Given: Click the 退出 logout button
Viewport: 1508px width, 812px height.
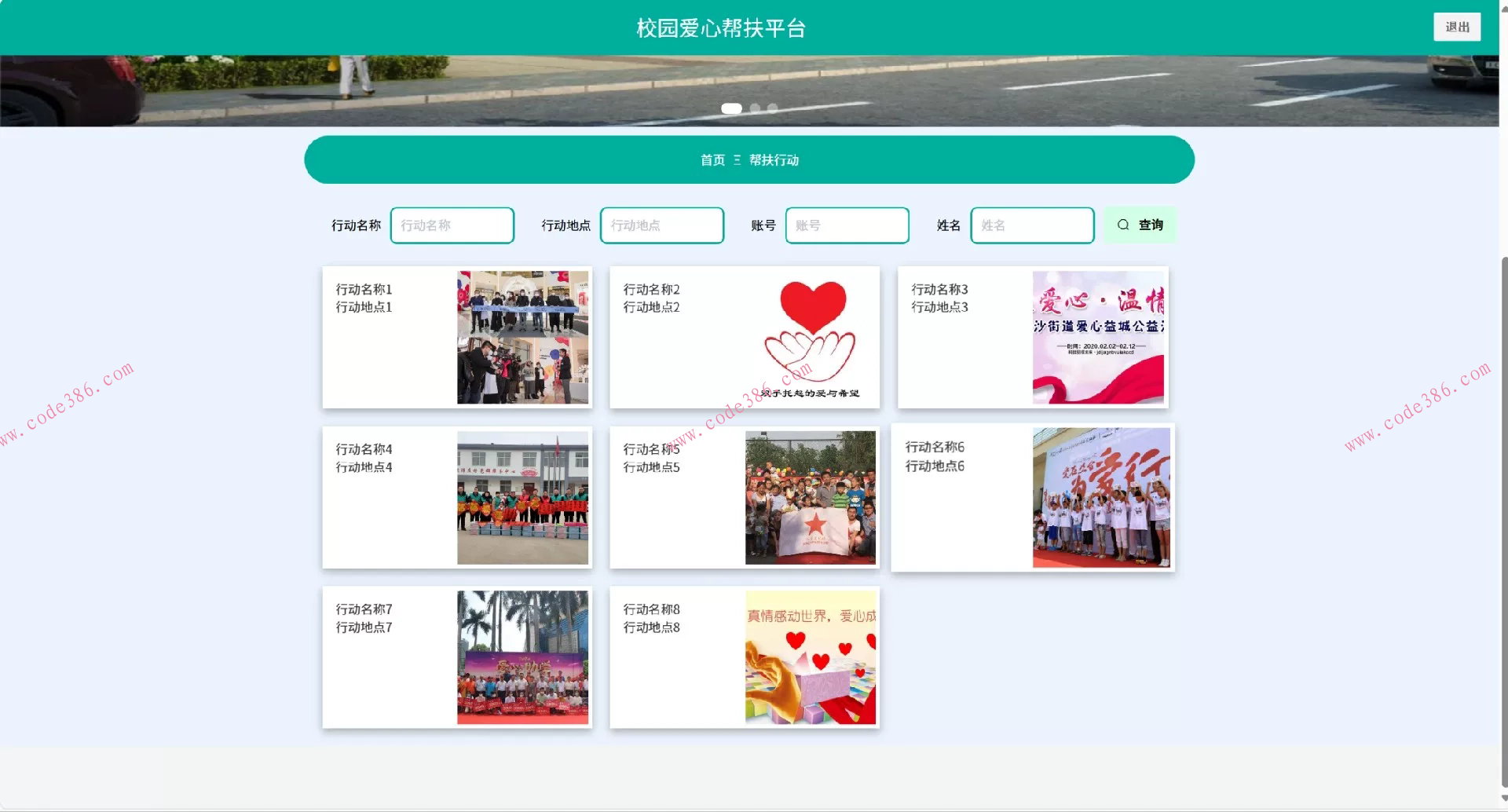Looking at the screenshot, I should point(1457,27).
